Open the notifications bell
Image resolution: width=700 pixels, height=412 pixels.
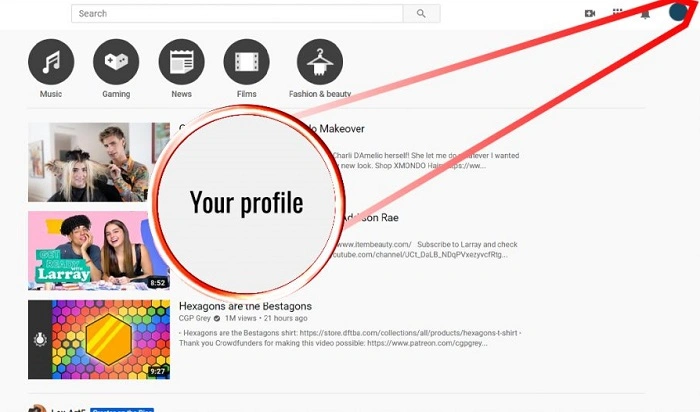646,13
